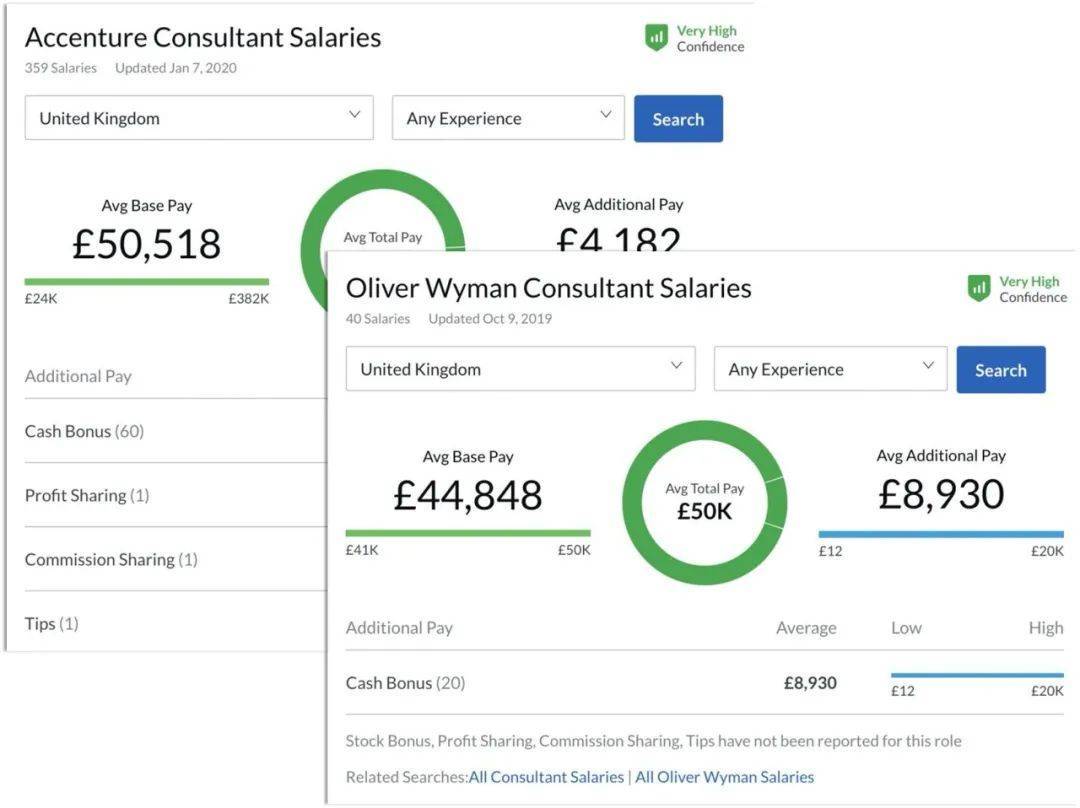Expand Accenture Any Experience dropdown
This screenshot has height=808, width=1080.
[508, 118]
